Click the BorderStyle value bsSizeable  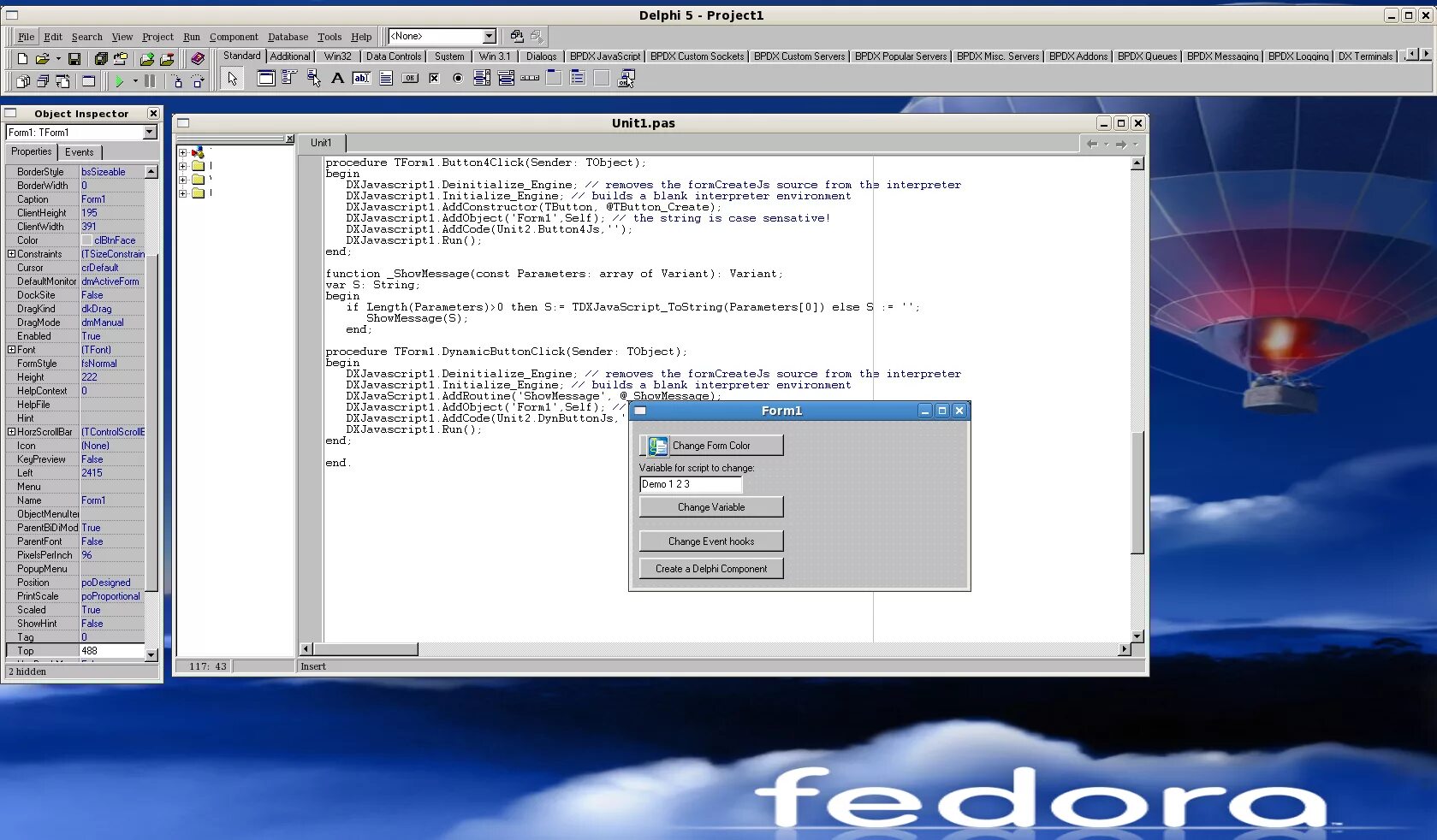[x=112, y=172]
